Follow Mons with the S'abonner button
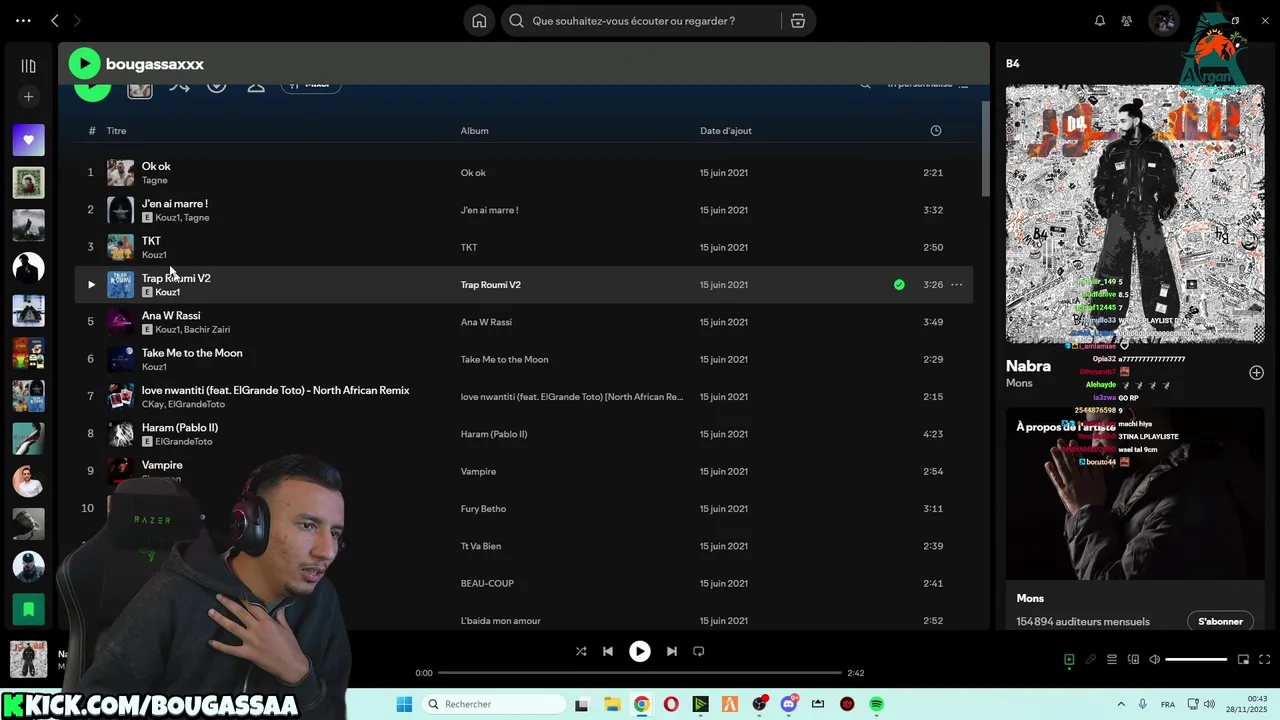This screenshot has height=720, width=1280. tap(1220, 622)
